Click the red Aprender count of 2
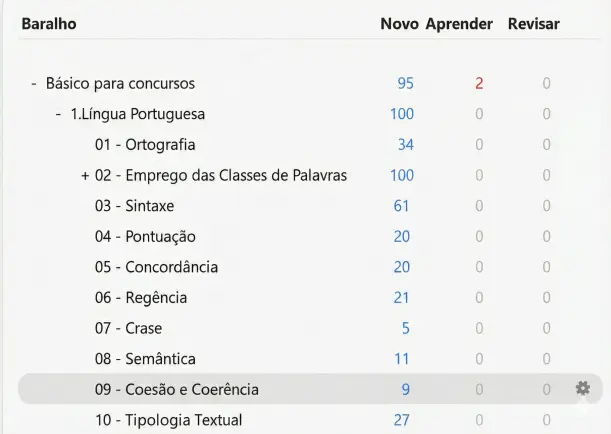 [x=479, y=84]
